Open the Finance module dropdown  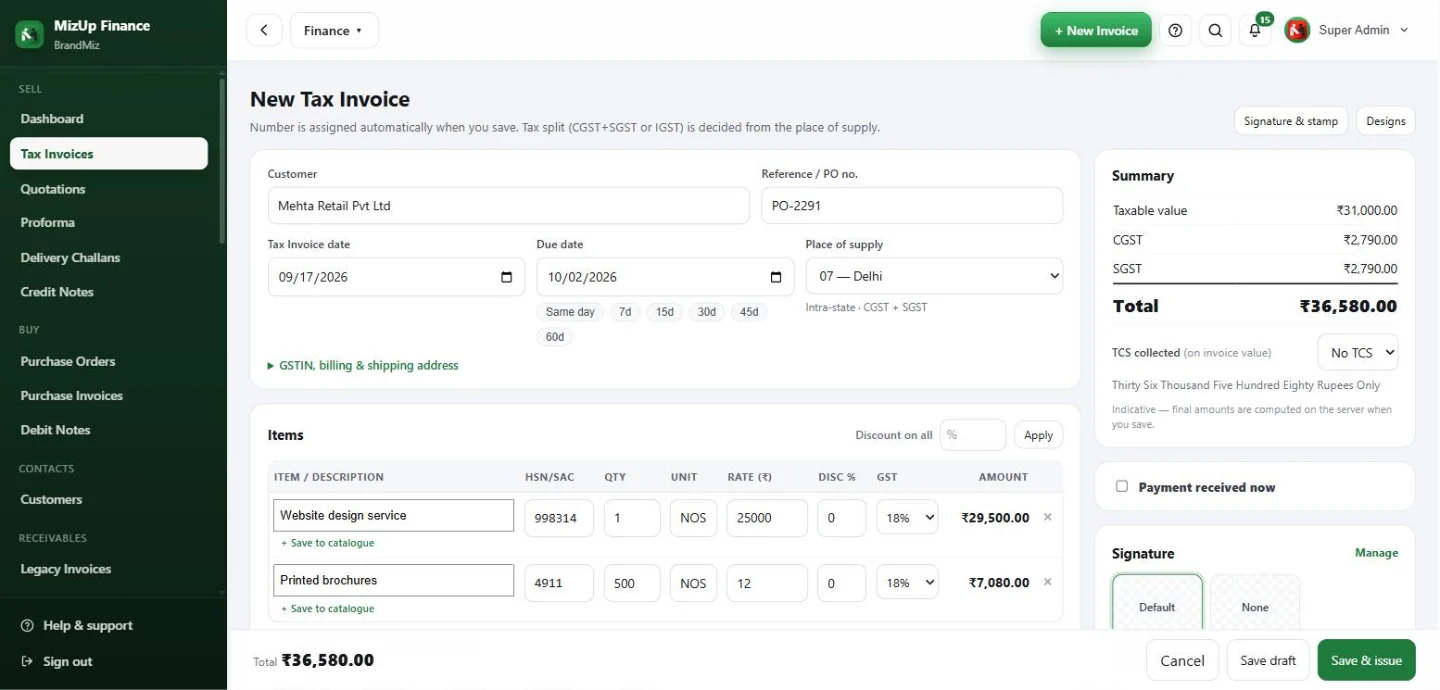click(x=334, y=30)
